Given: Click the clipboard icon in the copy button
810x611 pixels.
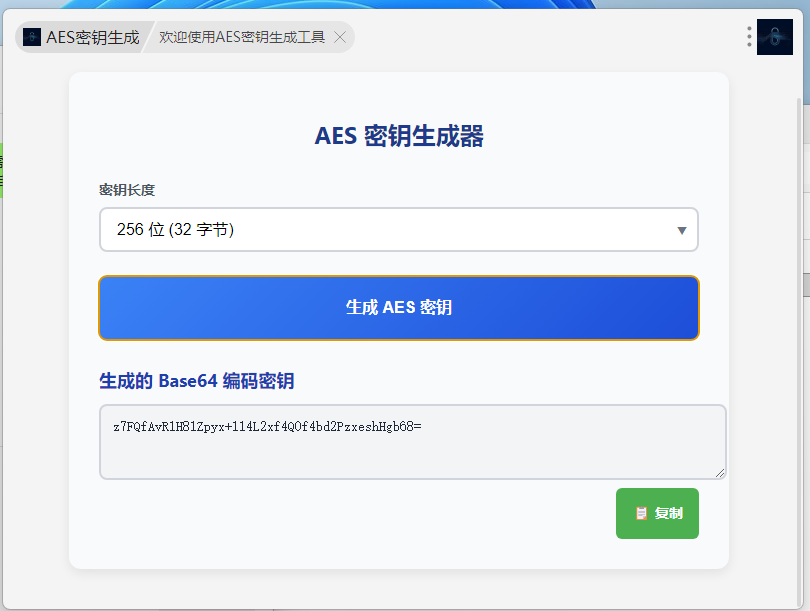Looking at the screenshot, I should point(641,513).
